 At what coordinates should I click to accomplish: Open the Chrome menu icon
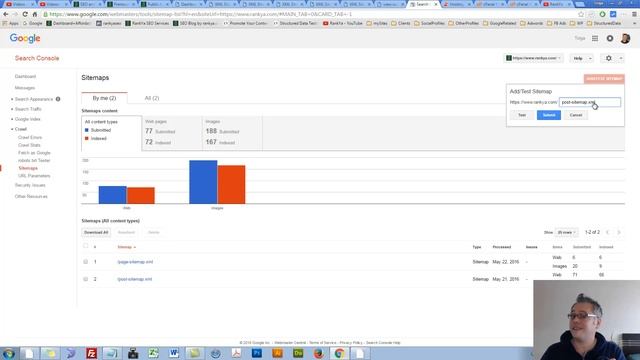[634, 14]
